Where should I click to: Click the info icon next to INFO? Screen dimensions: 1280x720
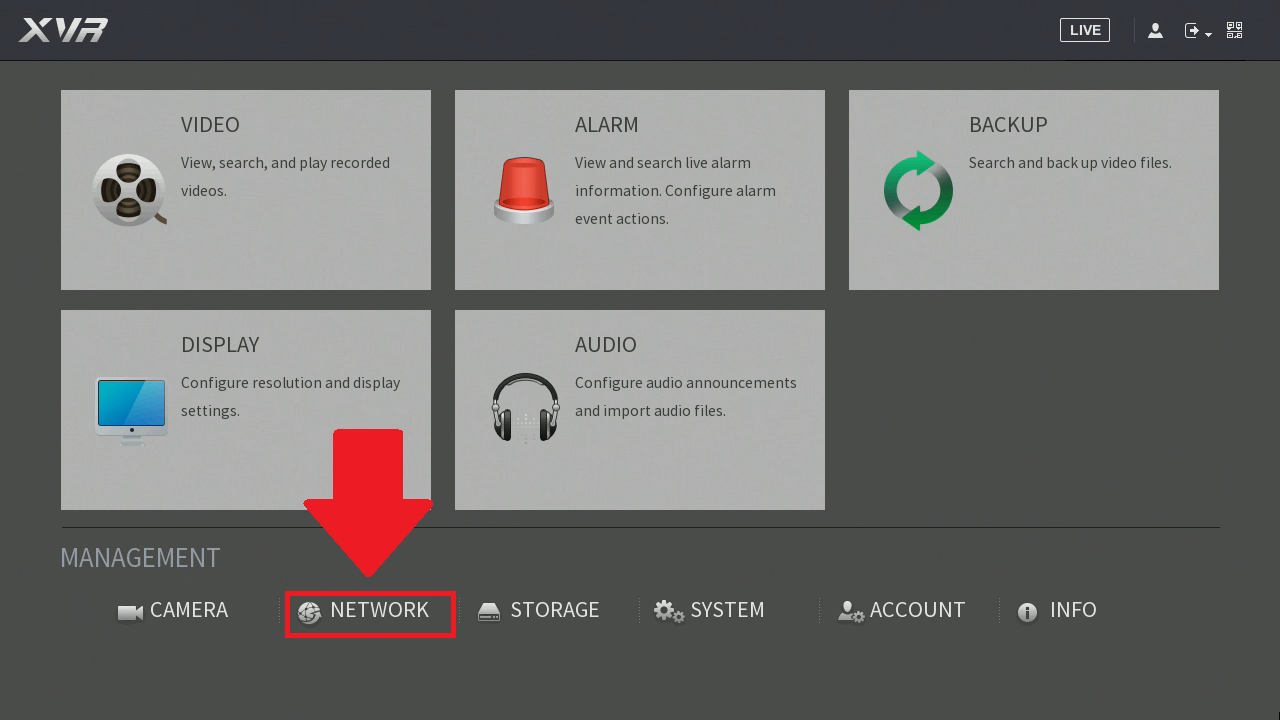pyautogui.click(x=1027, y=612)
